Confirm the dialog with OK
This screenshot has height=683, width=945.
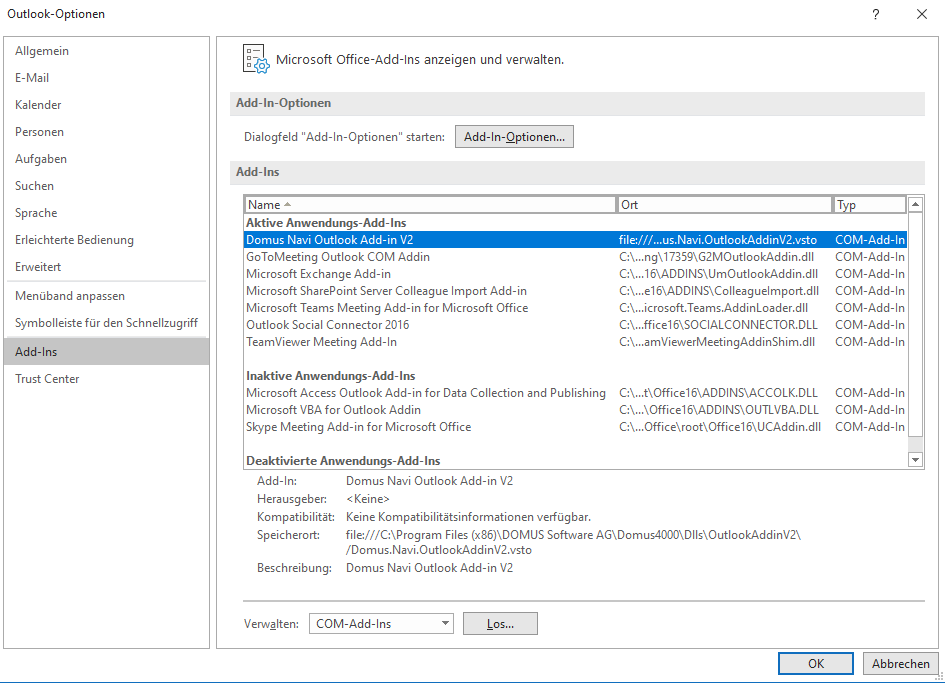coord(815,664)
